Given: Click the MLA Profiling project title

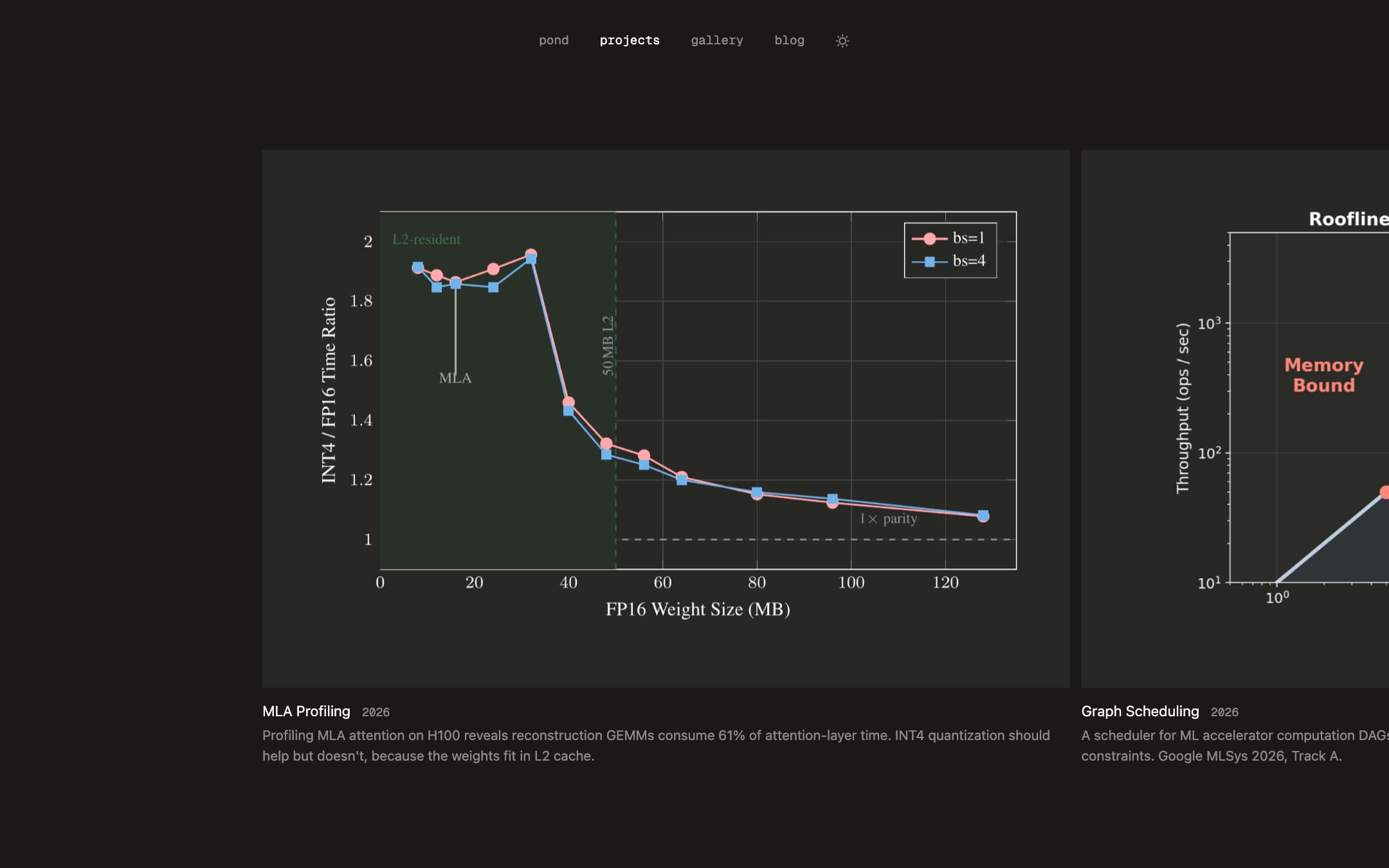Looking at the screenshot, I should pos(306,711).
